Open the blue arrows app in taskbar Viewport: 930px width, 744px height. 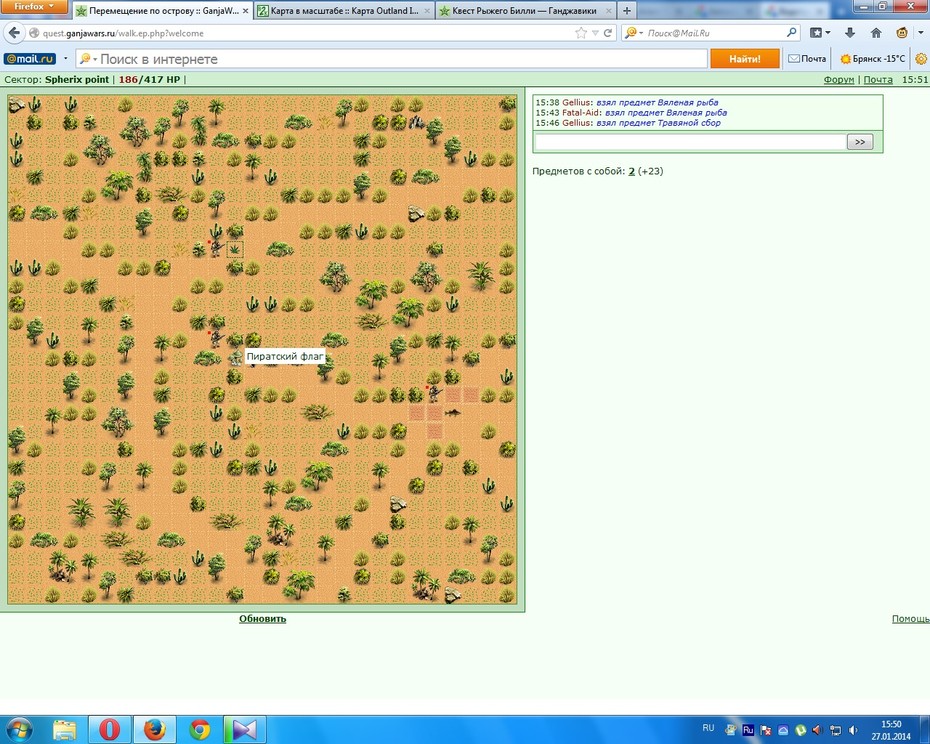click(244, 730)
